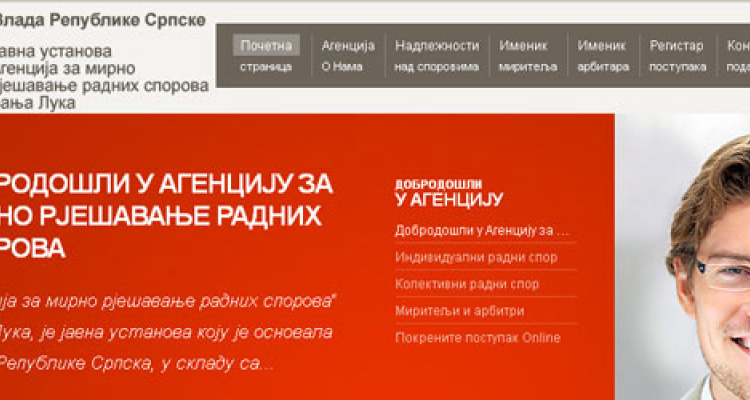Open the Агенција О Нама menu item
Screen dimensions: 750x400
(x=348, y=56)
